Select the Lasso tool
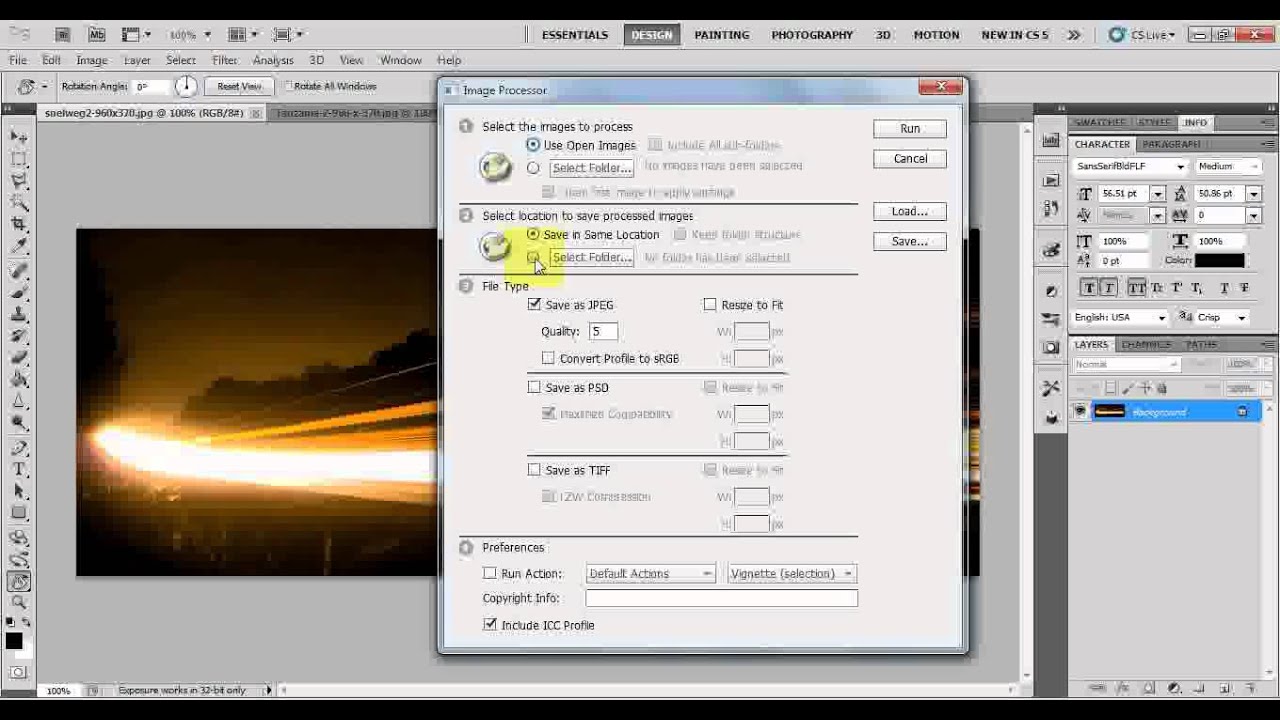 [x=18, y=180]
